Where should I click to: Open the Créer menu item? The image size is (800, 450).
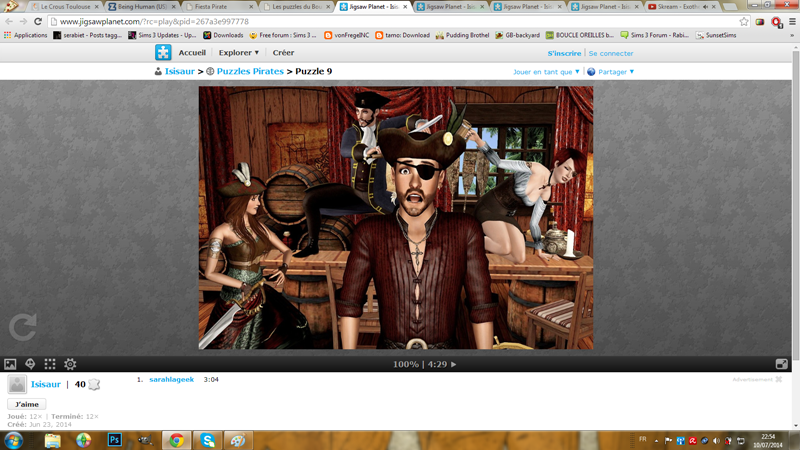coord(283,53)
